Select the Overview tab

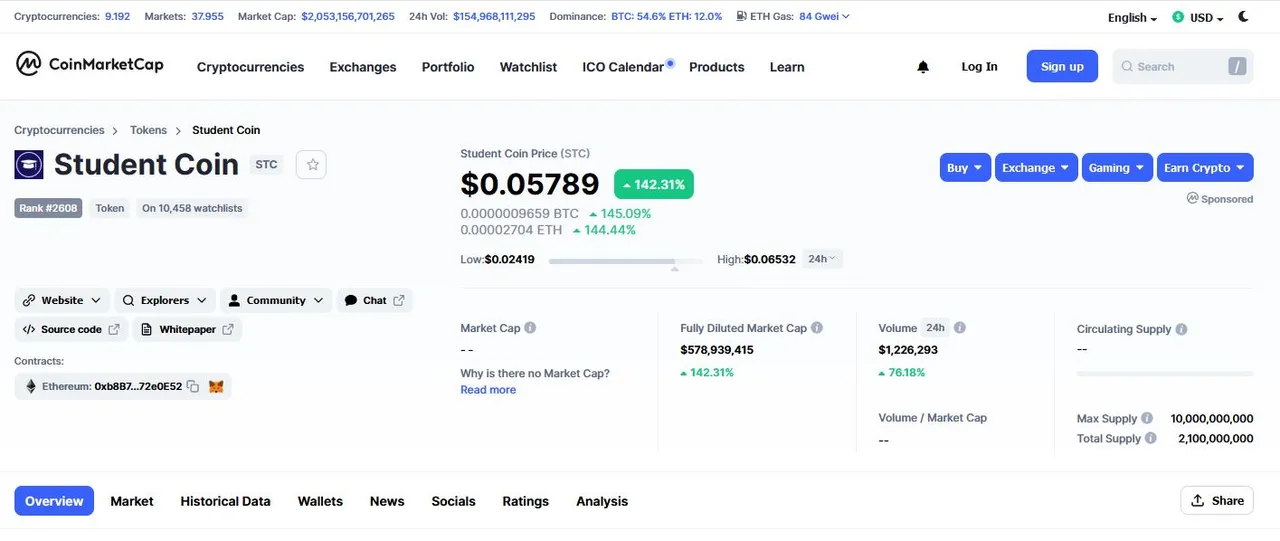[x=54, y=501]
